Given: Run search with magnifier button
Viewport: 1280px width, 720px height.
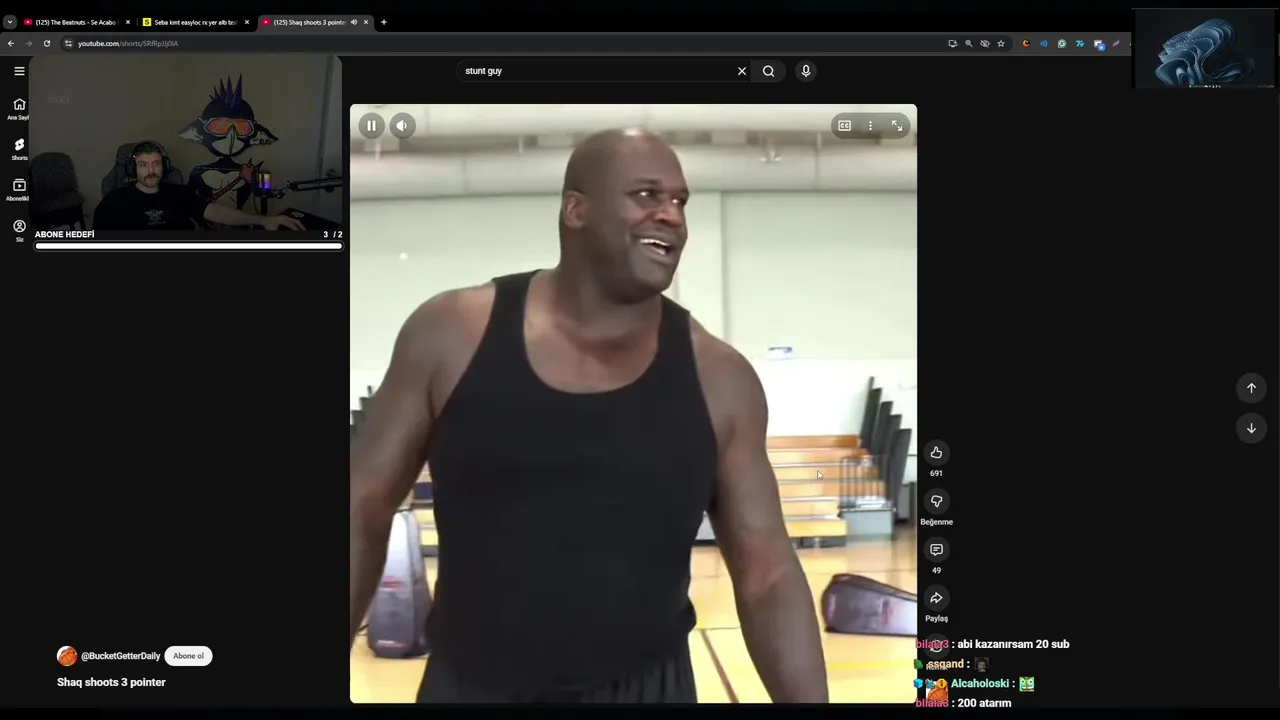Looking at the screenshot, I should pyautogui.click(x=768, y=71).
